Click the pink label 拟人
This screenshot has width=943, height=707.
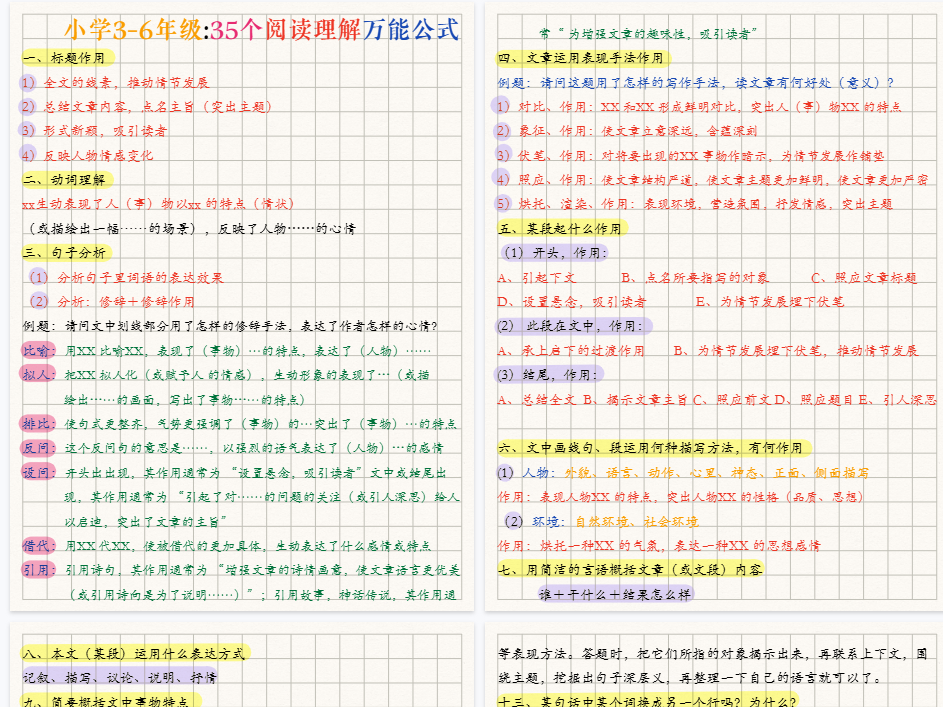click(37, 375)
